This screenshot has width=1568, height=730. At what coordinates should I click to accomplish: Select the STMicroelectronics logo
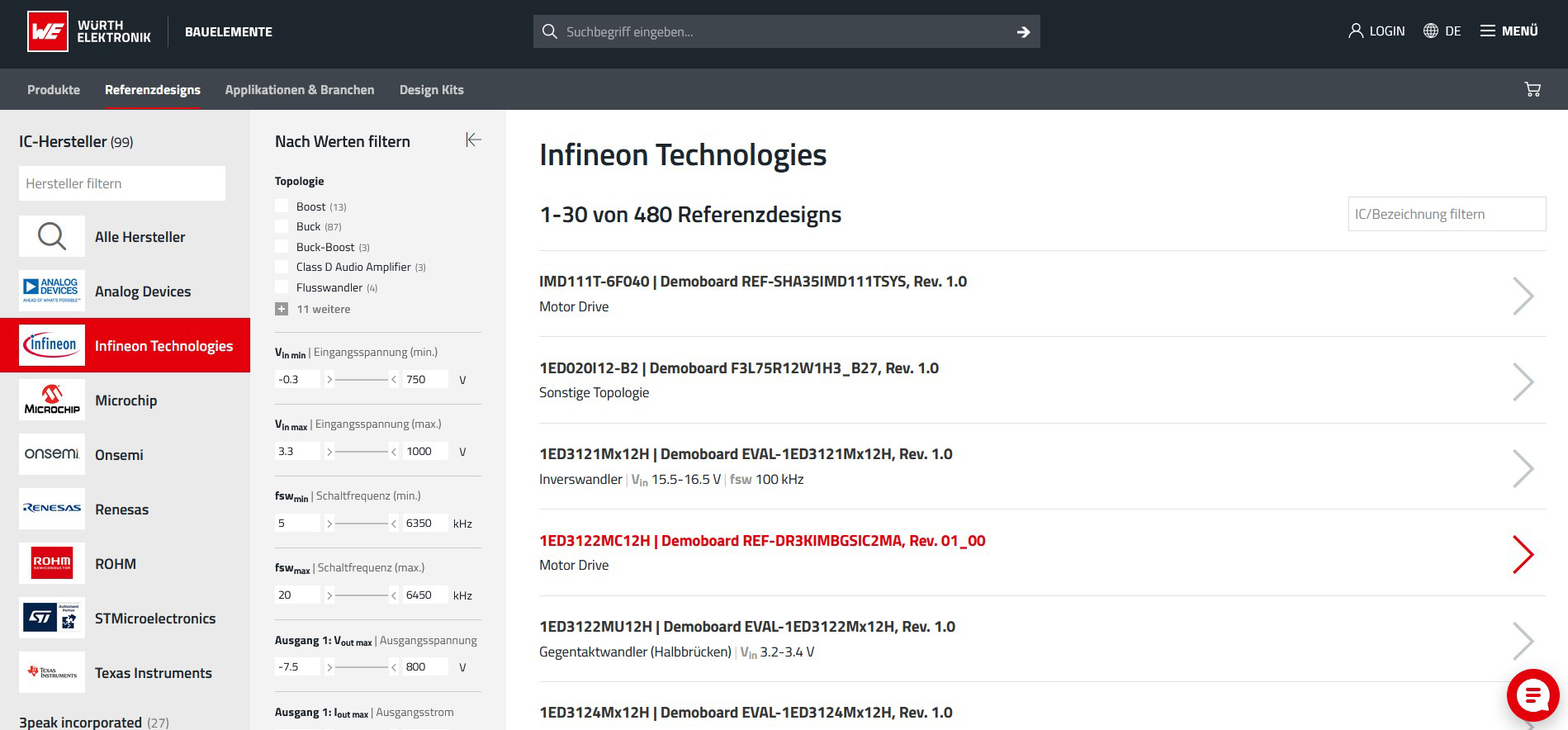(52, 619)
